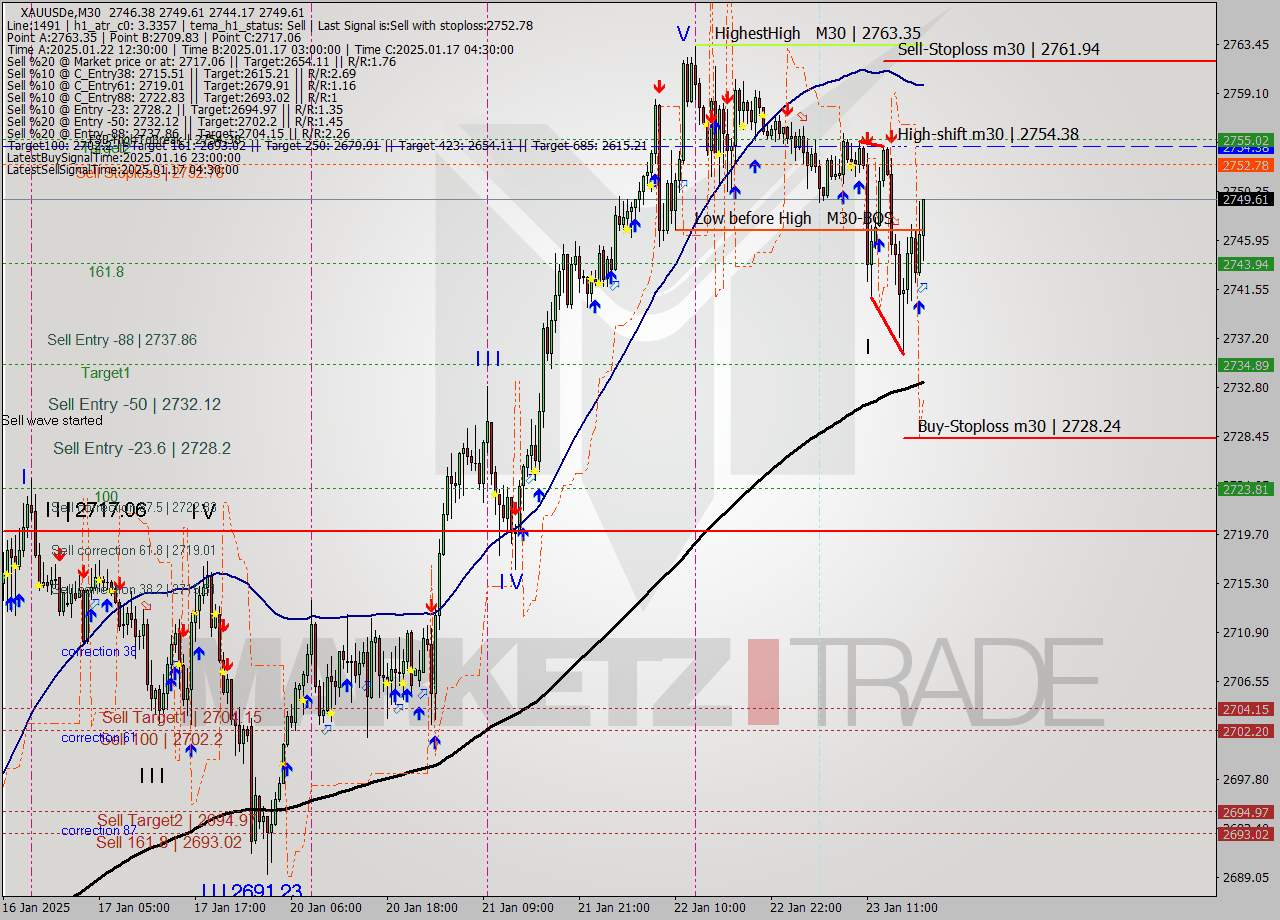This screenshot has height=920, width=1280.
Task: Click the 'Sell Entry -50 | 2732.12' label
Action: pyautogui.click(x=134, y=404)
